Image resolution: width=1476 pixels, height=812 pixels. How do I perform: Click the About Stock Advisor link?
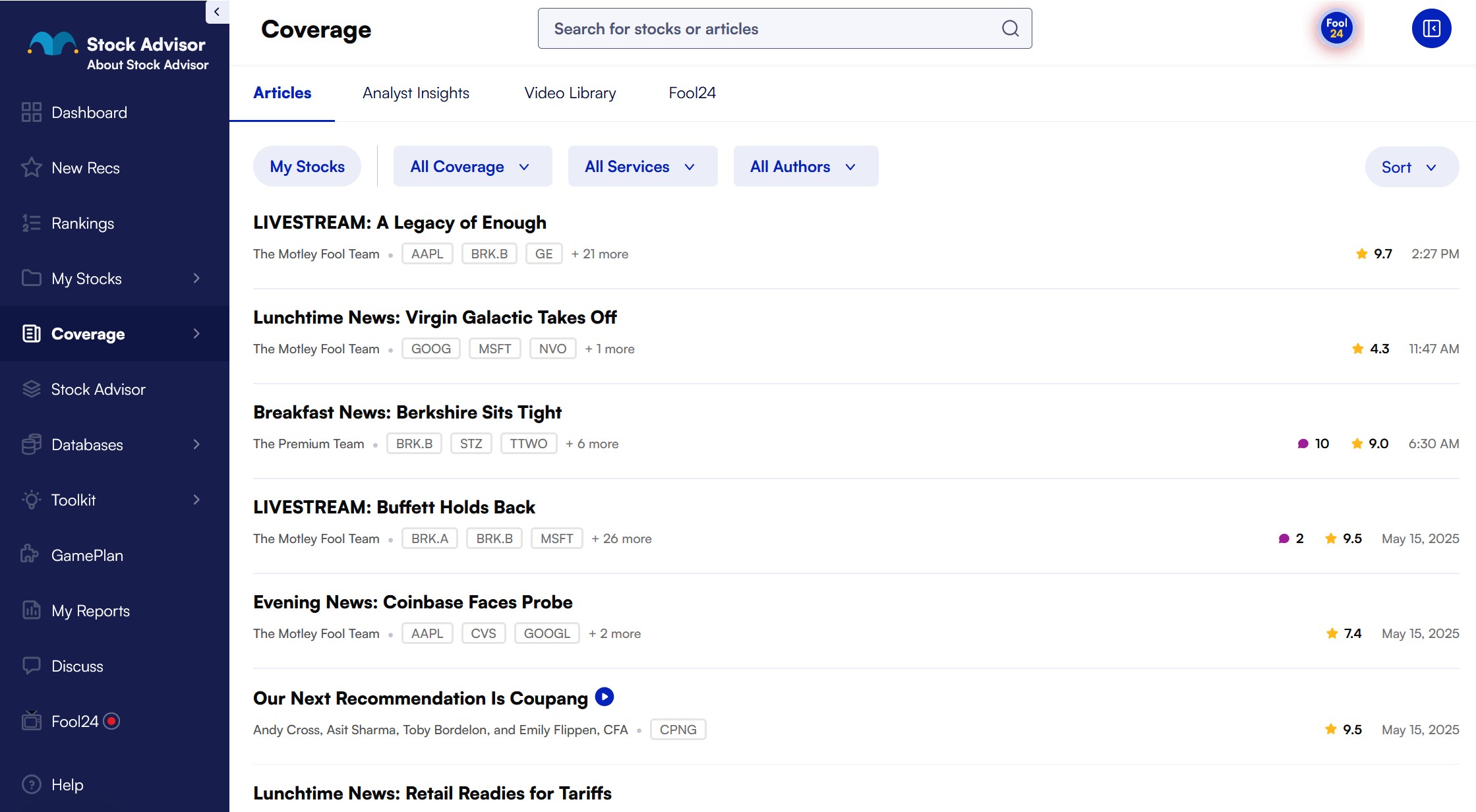click(148, 65)
